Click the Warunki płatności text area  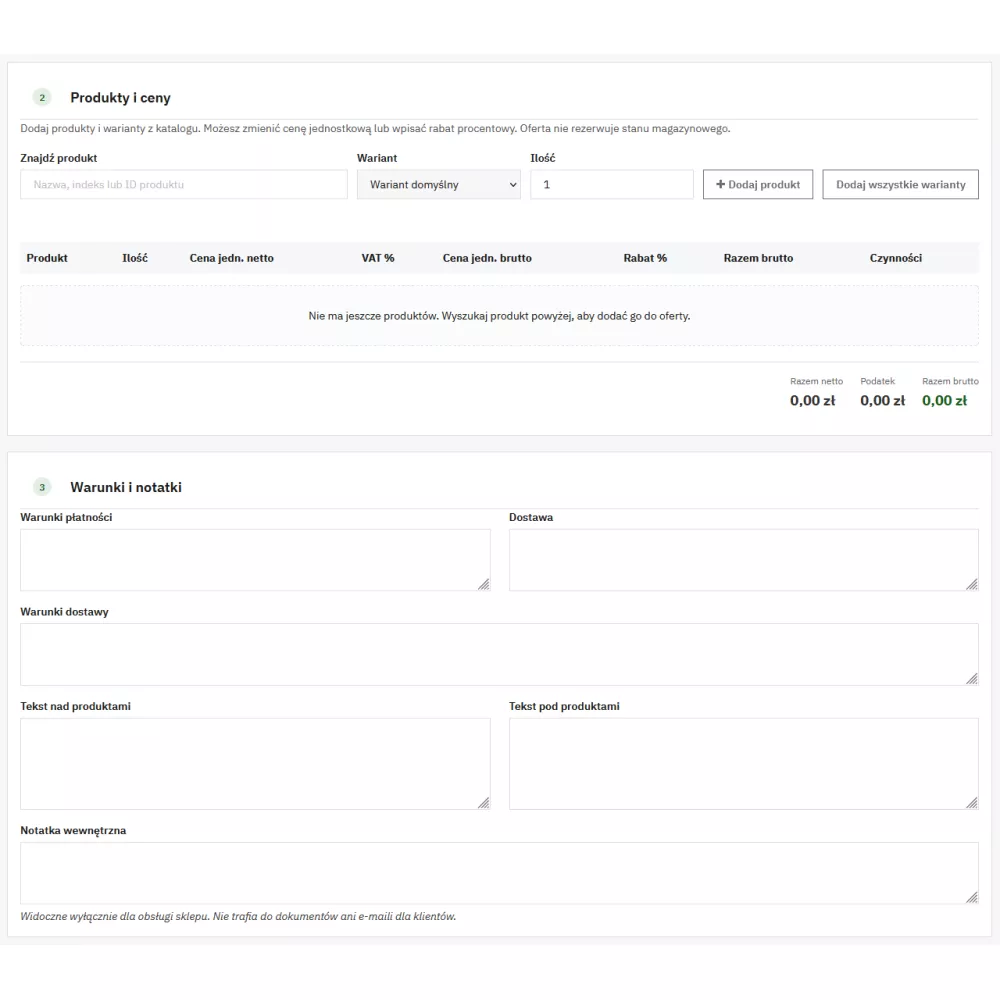pyautogui.click(x=255, y=560)
